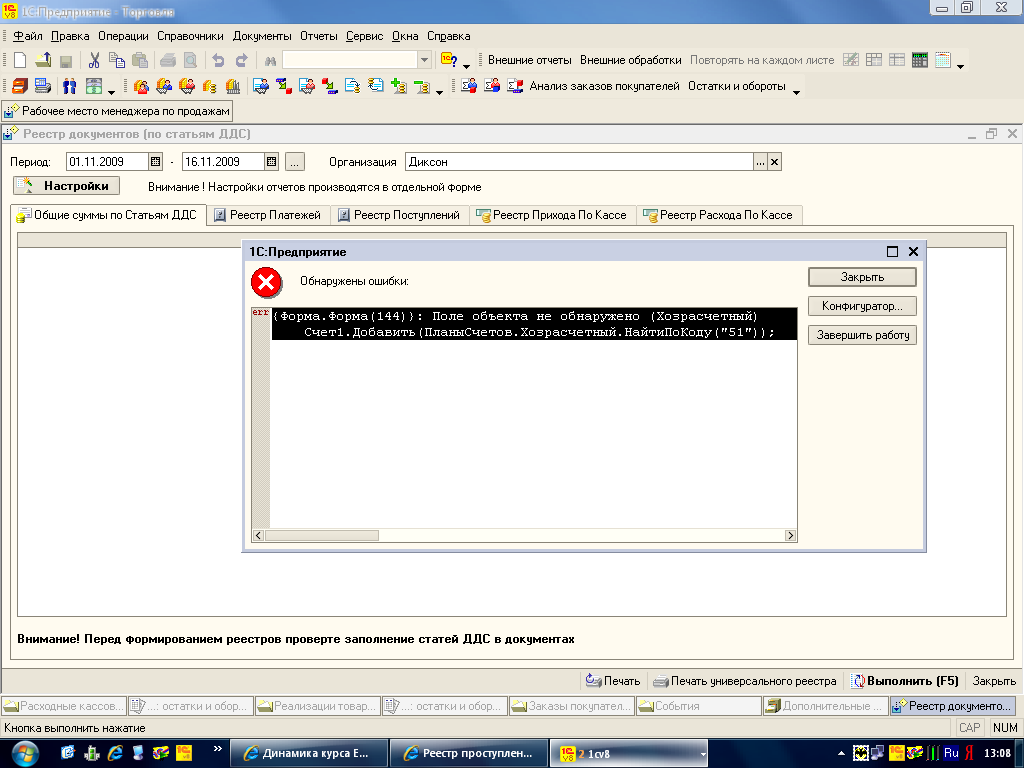Click the warehouse building toolbar icon

[x=232, y=86]
